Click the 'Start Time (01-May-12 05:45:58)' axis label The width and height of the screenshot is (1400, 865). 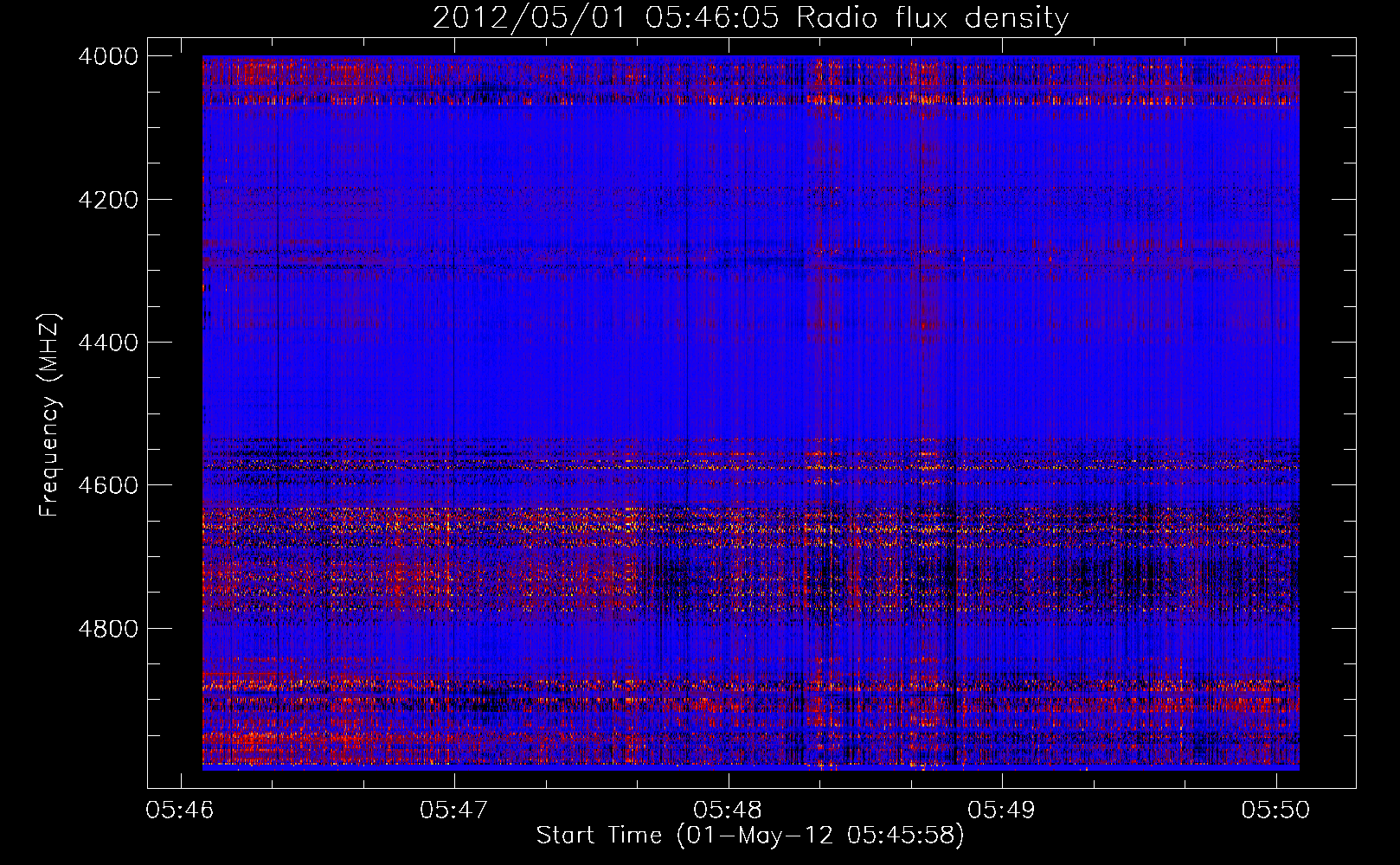click(749, 836)
